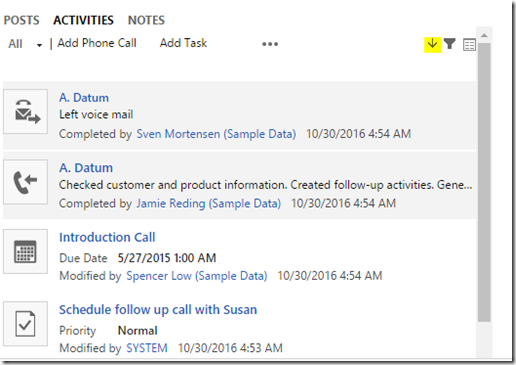
Task: Open the Introduction Call activity link
Action: (107, 237)
